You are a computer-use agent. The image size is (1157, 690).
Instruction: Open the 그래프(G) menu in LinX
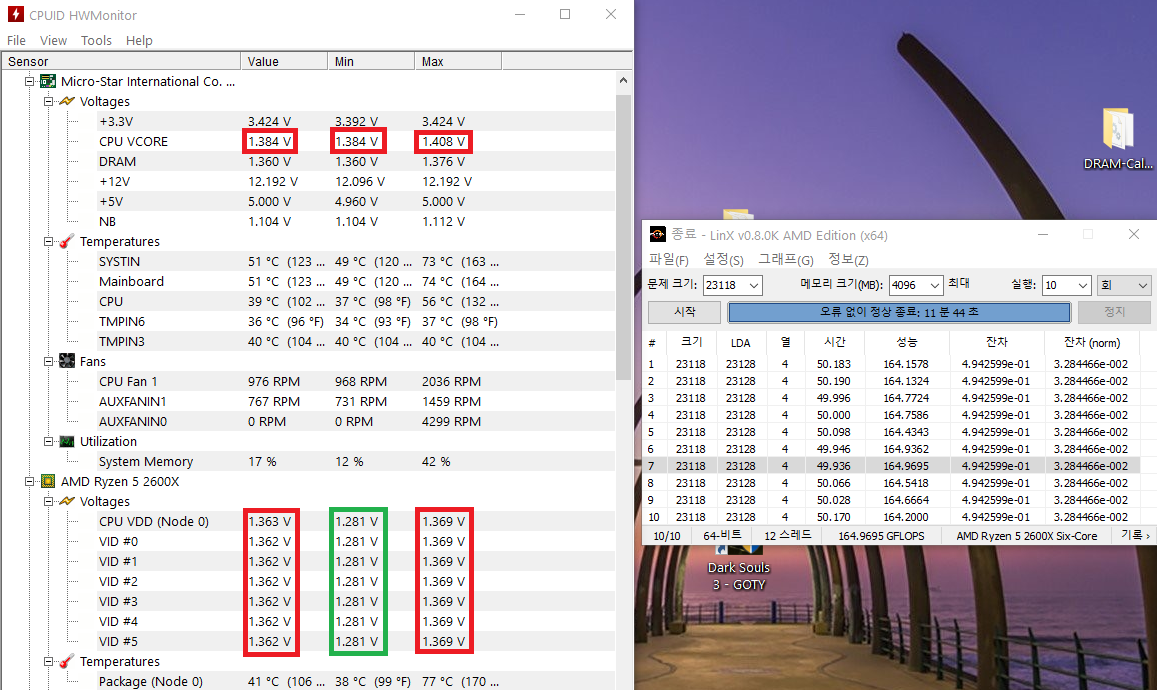tap(786, 260)
